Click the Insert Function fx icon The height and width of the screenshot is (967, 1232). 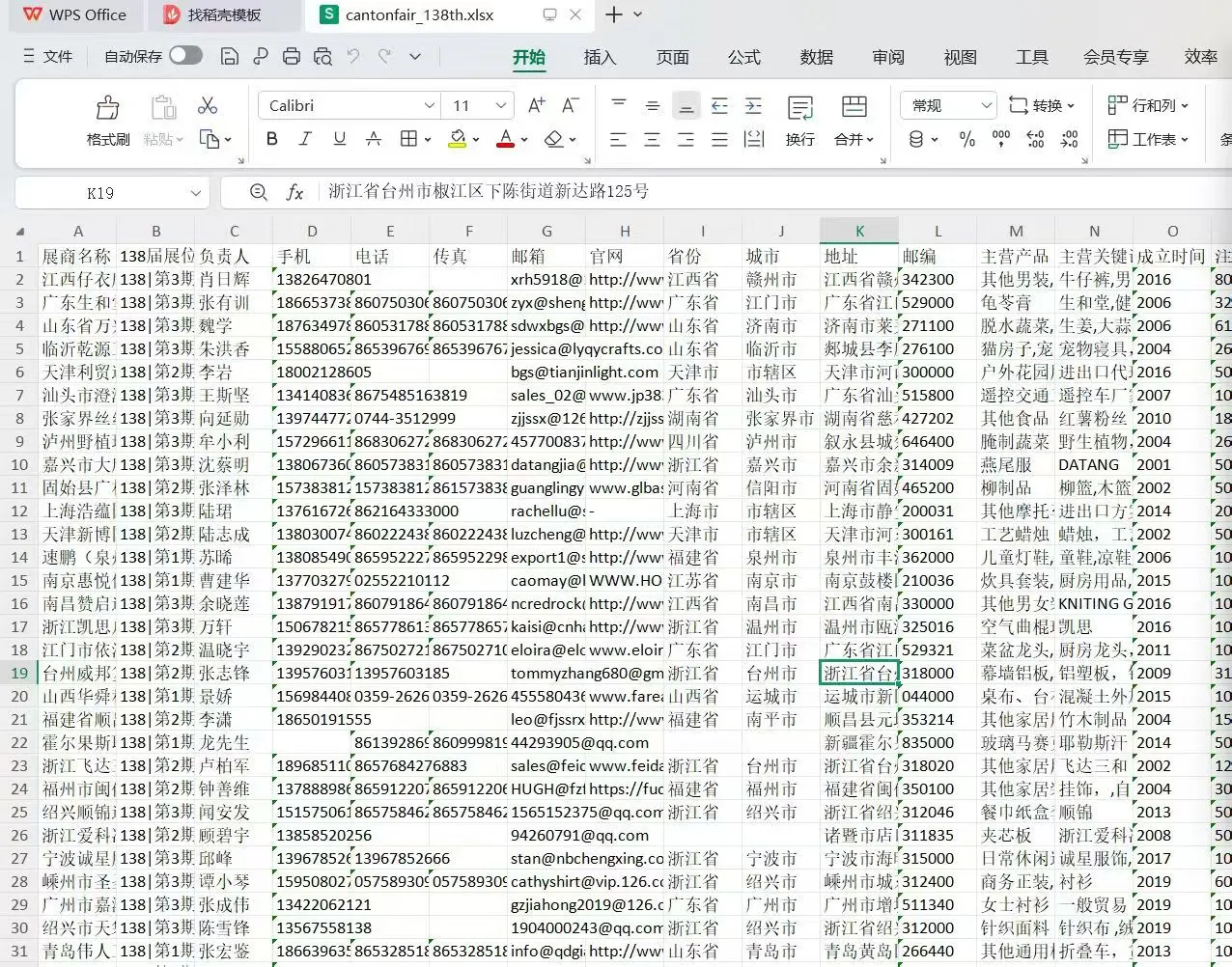pos(295,192)
